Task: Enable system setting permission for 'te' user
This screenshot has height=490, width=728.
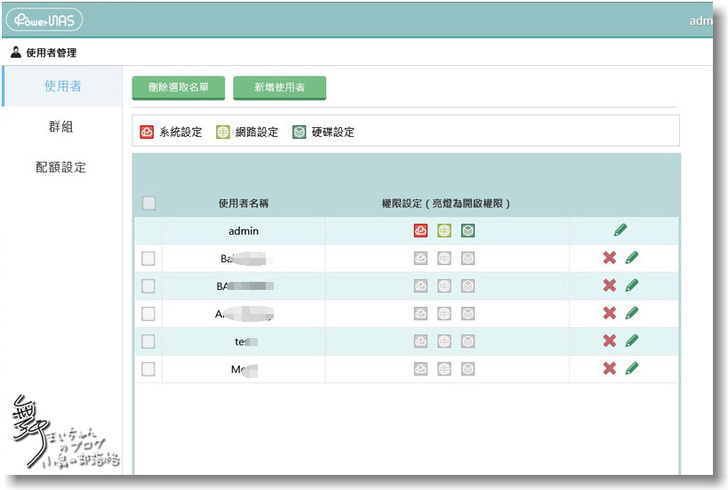Action: (422, 341)
